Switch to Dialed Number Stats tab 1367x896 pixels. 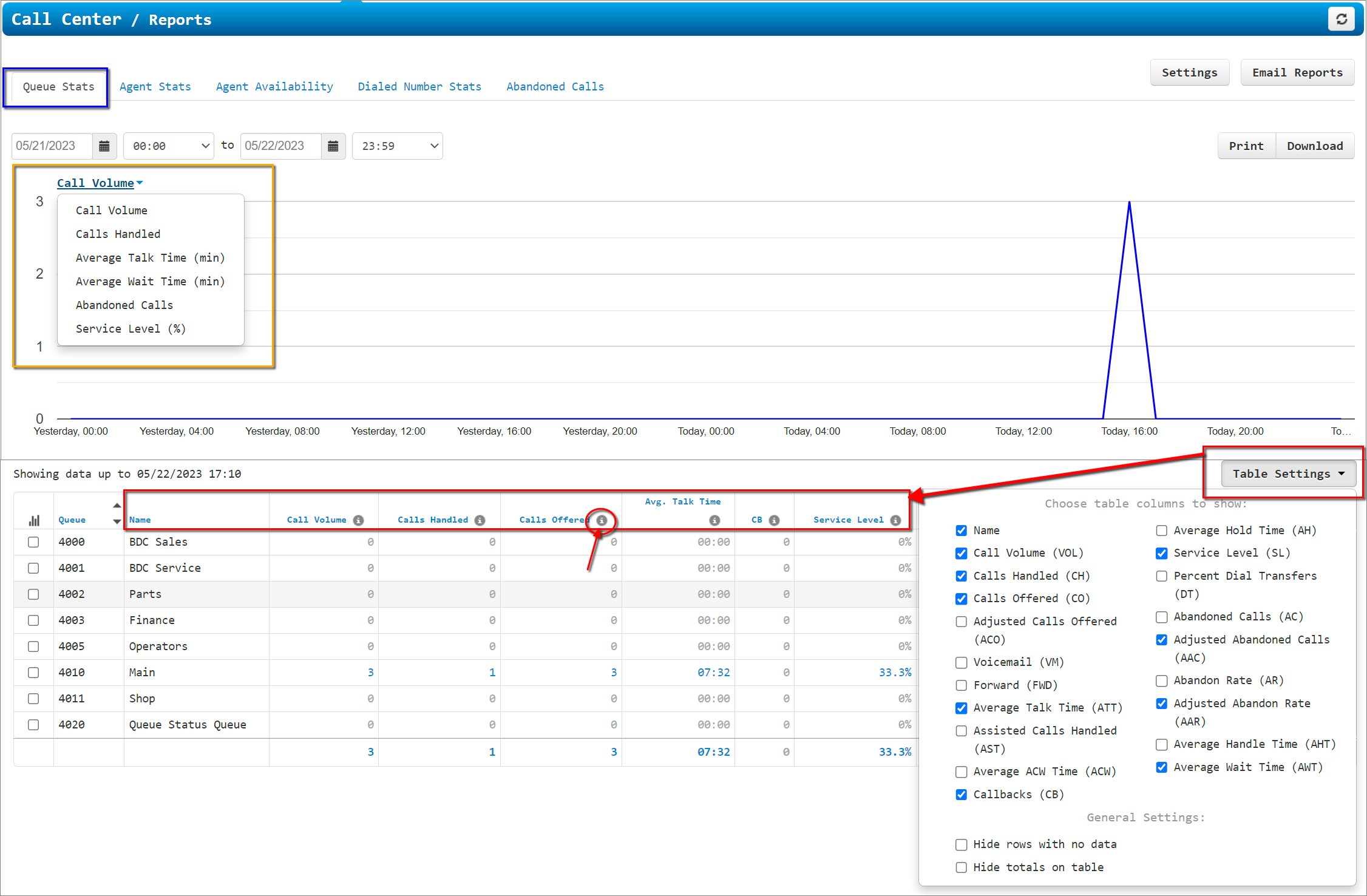(419, 87)
